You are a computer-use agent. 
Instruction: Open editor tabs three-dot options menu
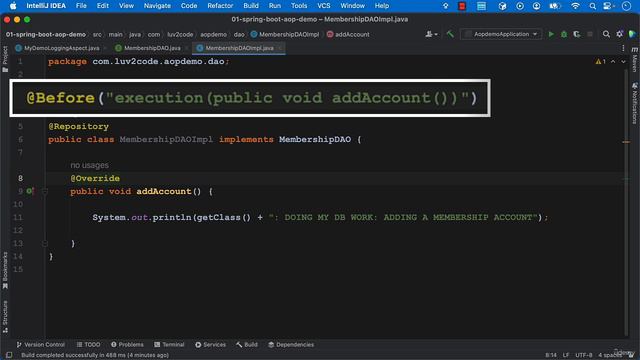click(x=623, y=48)
